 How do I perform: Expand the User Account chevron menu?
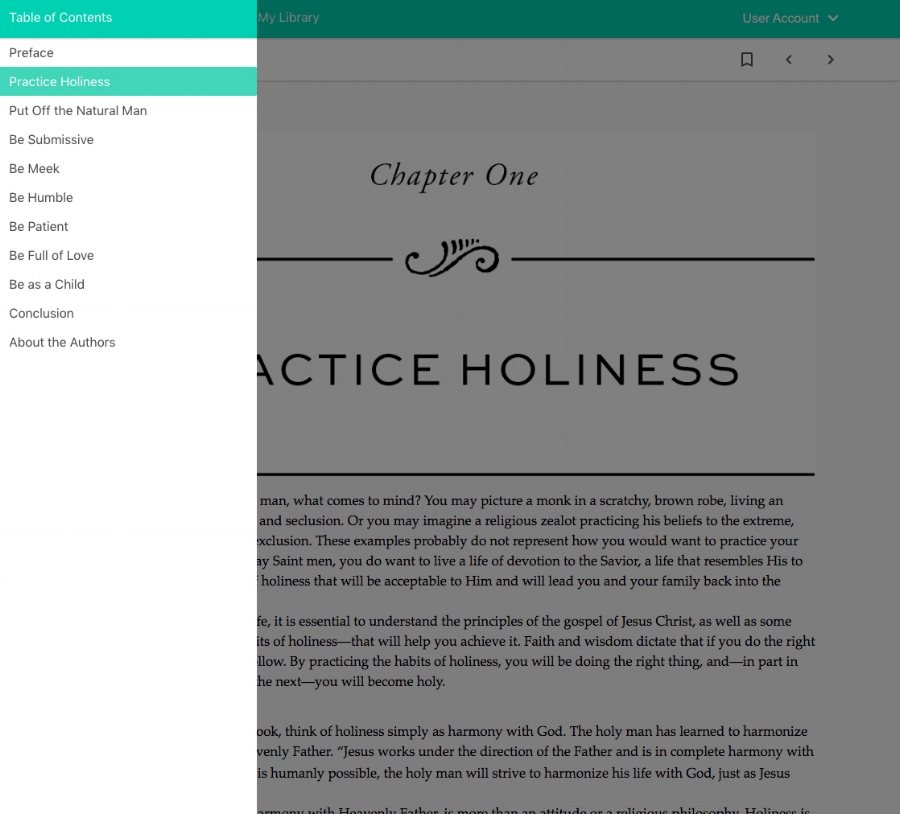(x=834, y=18)
